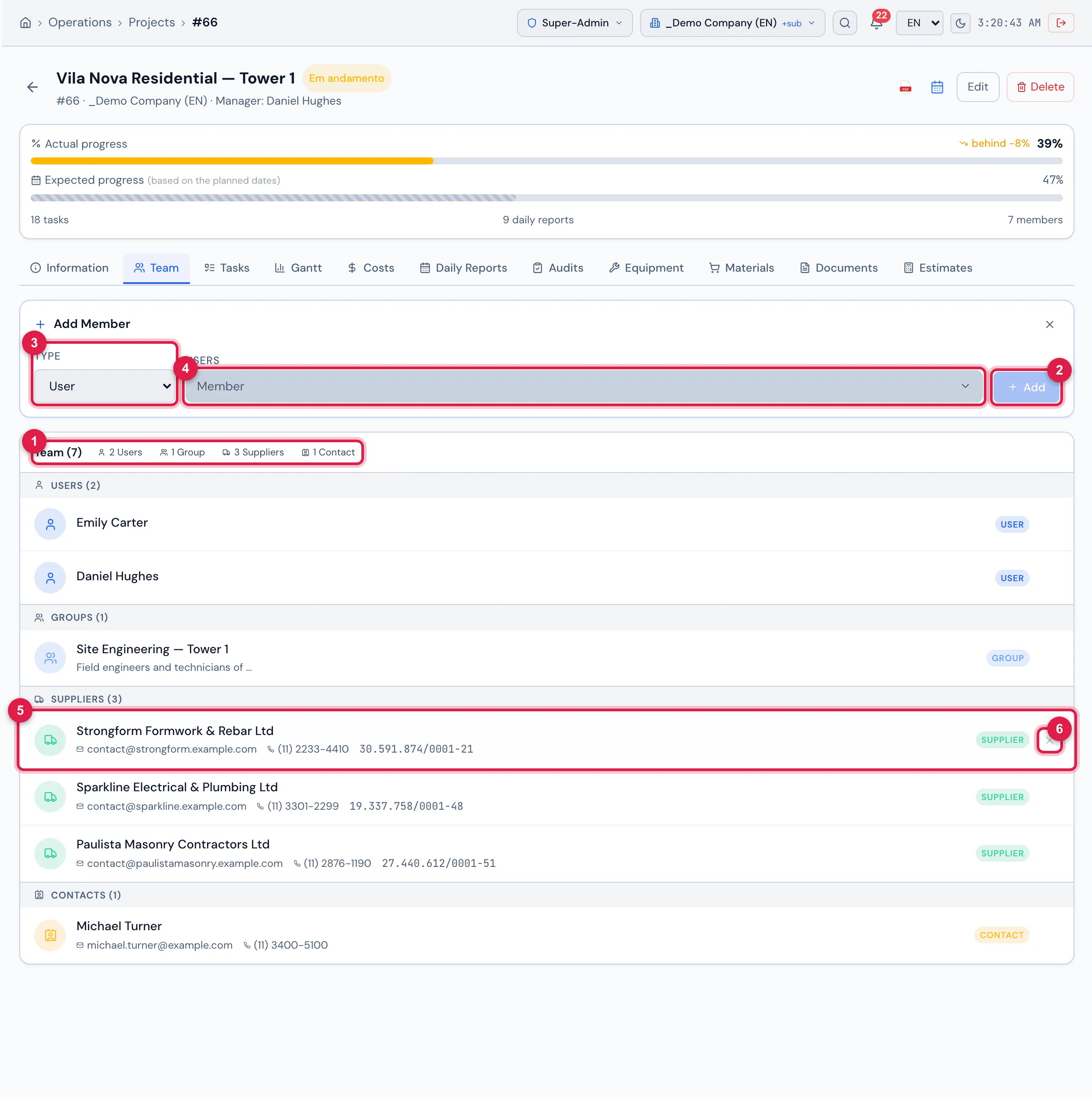The height and width of the screenshot is (1099, 1092).
Task: Go to Projects breadcrumb link
Action: pyautogui.click(x=152, y=23)
